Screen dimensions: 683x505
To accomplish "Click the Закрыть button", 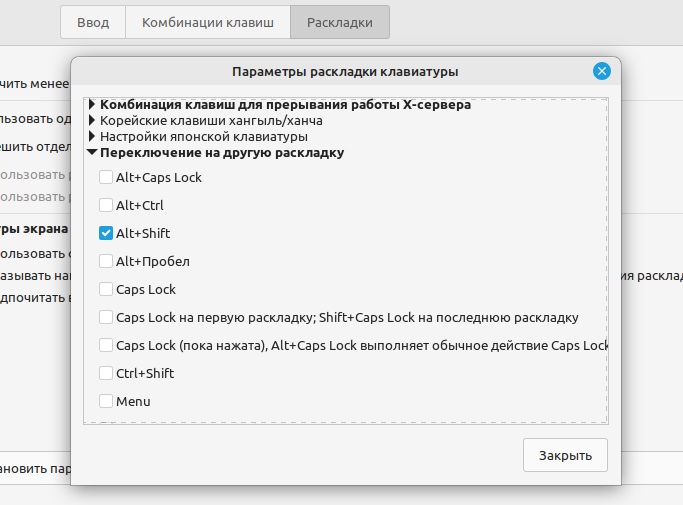I will (565, 454).
